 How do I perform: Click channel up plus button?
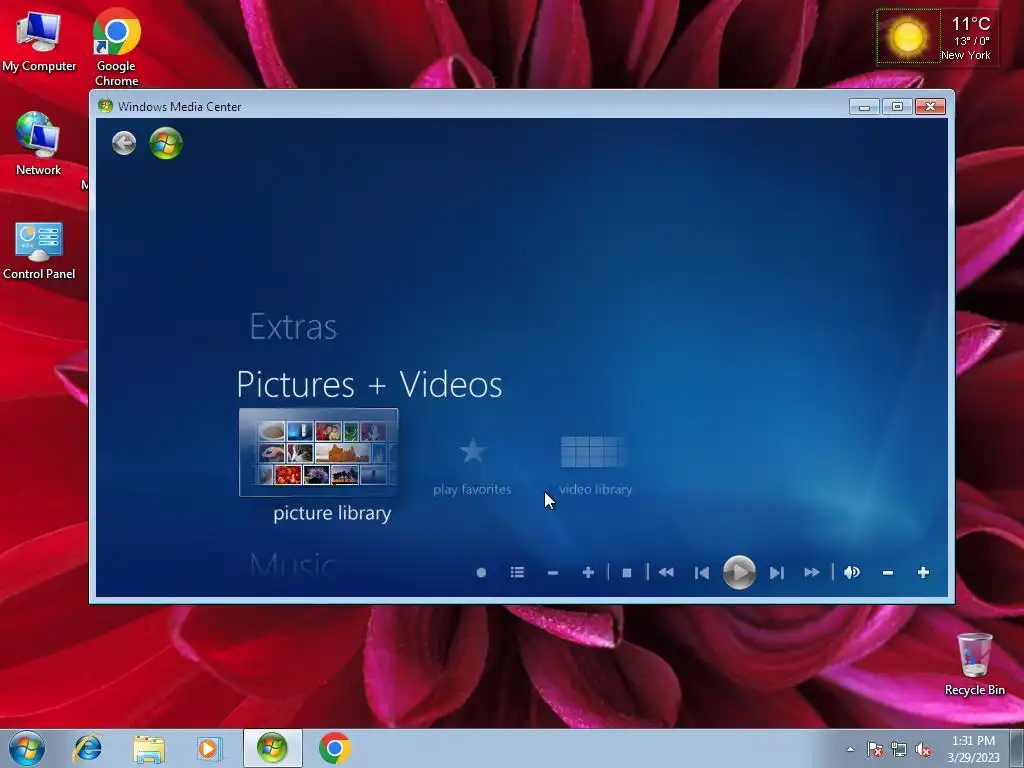pos(588,573)
